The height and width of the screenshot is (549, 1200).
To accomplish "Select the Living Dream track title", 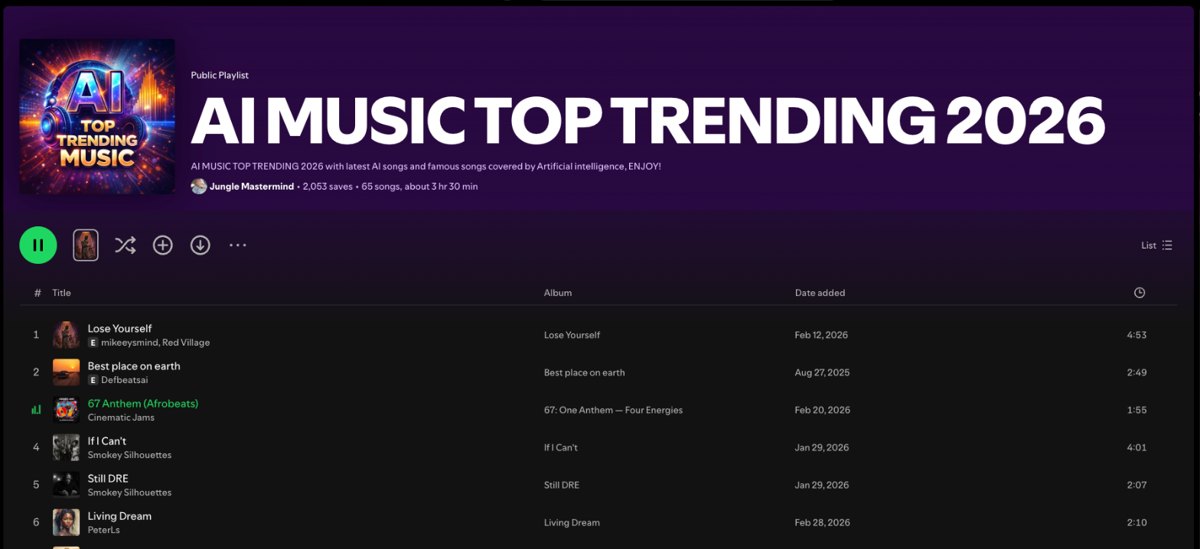I will point(120,516).
